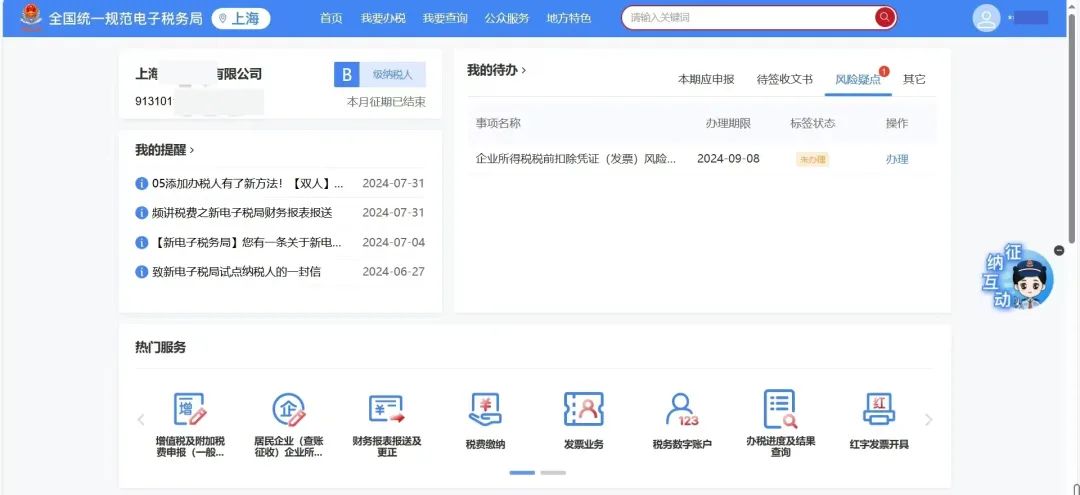The height and width of the screenshot is (495, 1080).
Task: Switch to the 本期应申报 tab
Action: coord(706,79)
